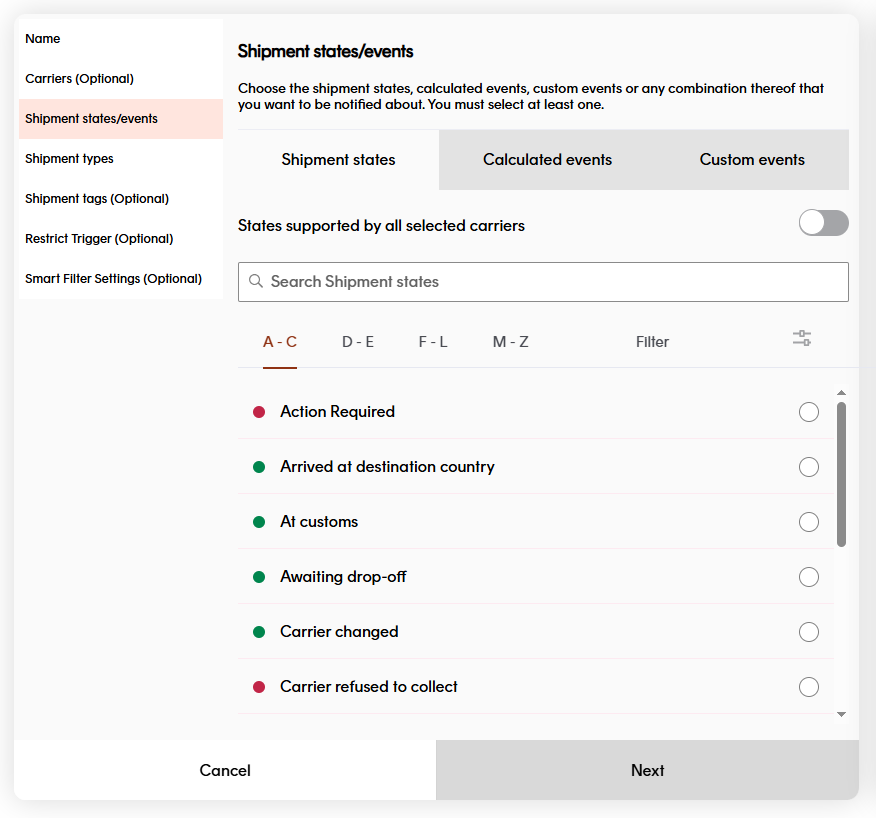Screen dimensions: 876x818
Task: Open Shipment types step in sidebar
Action: point(70,159)
